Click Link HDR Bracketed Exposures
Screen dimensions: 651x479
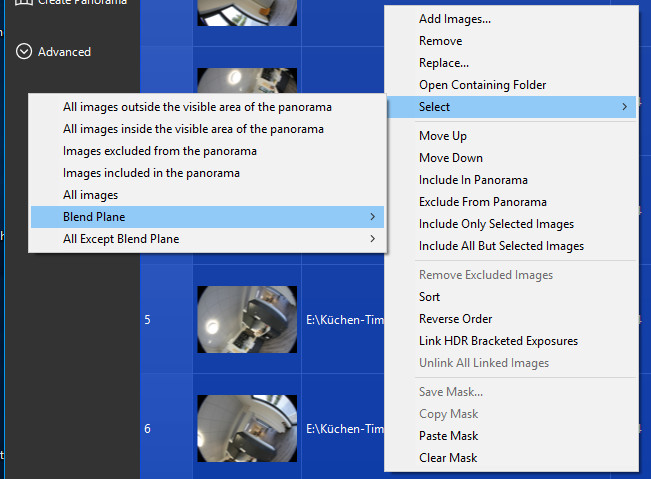coord(498,341)
